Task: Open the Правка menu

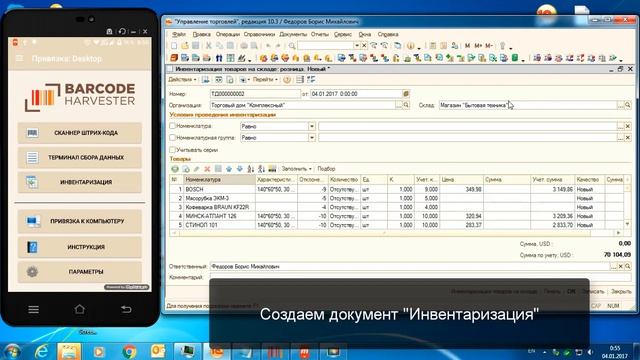Action: (202, 34)
